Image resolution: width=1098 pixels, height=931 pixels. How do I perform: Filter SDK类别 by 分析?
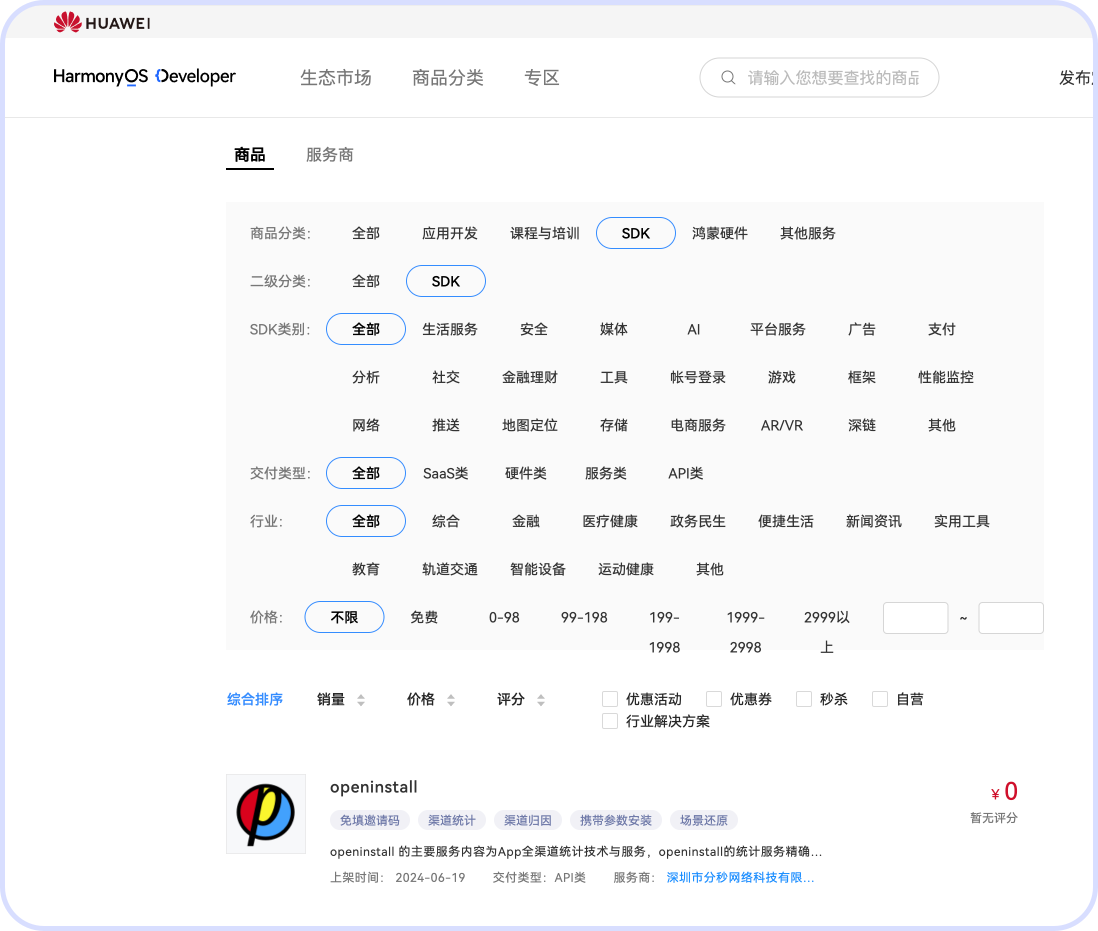pyautogui.click(x=366, y=377)
